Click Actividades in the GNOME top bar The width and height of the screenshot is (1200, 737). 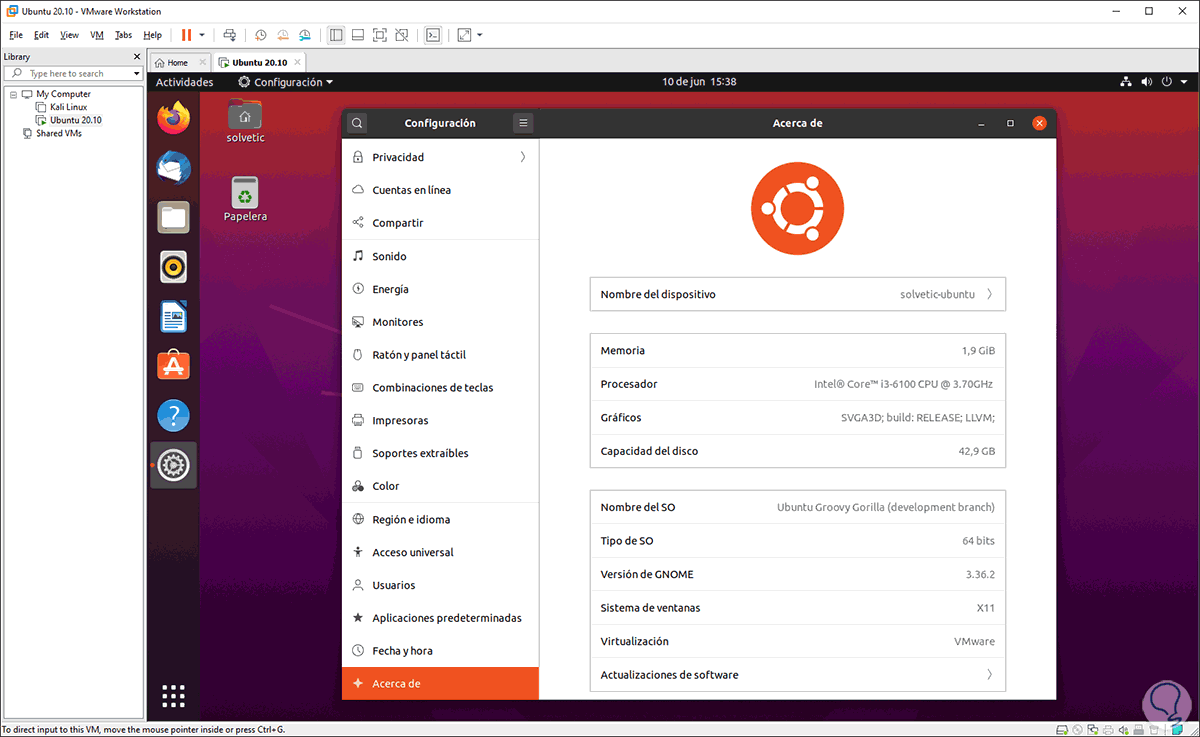point(184,82)
